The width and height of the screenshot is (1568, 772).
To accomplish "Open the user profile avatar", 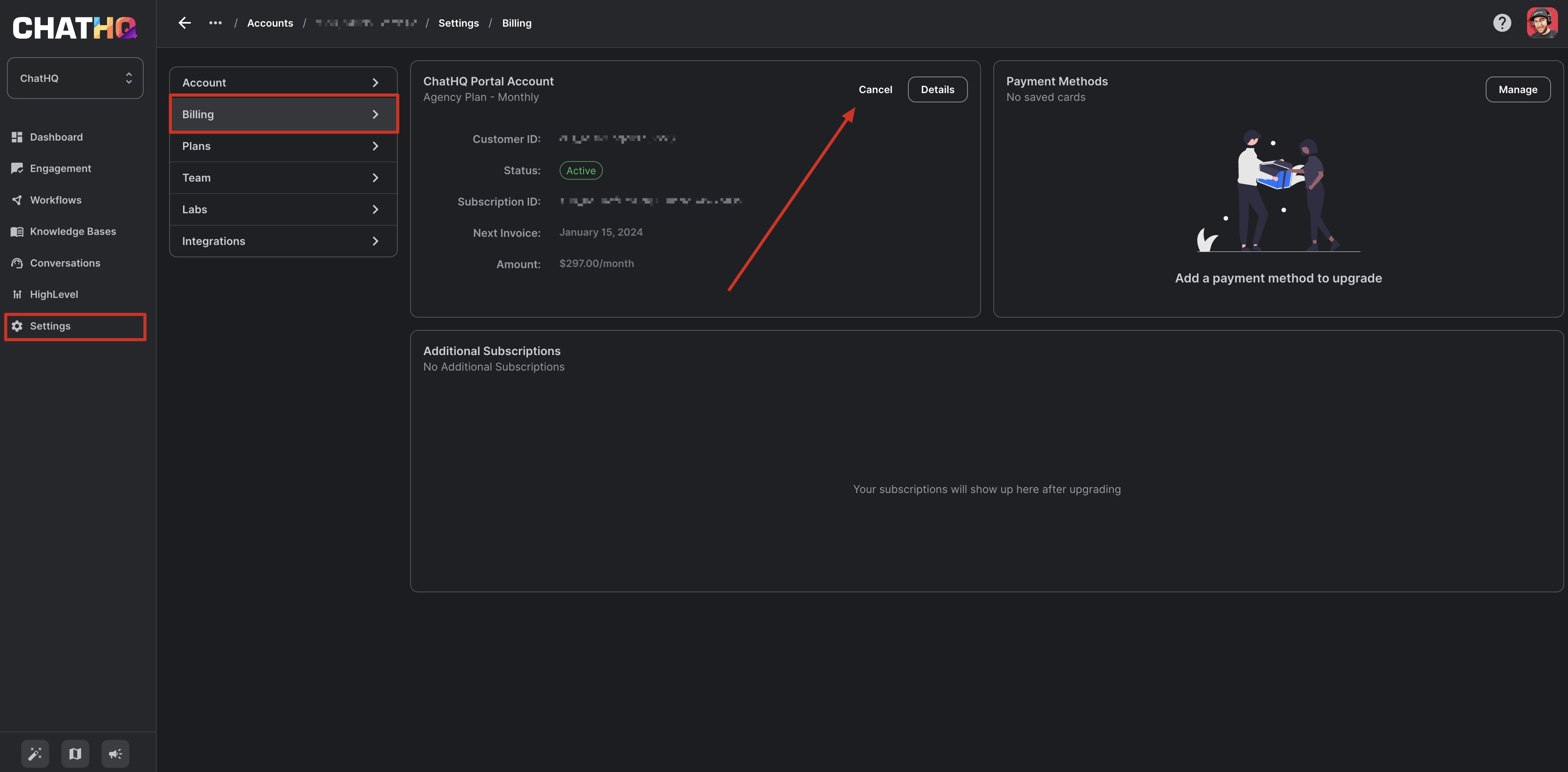I will click(x=1542, y=23).
